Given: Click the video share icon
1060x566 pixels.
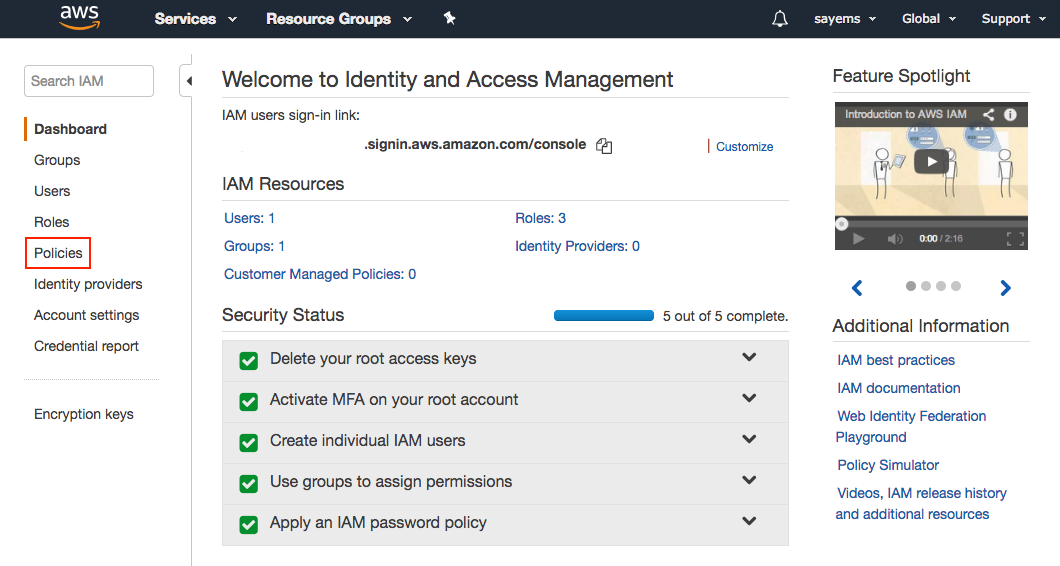Looking at the screenshot, I should pyautogui.click(x=988, y=114).
